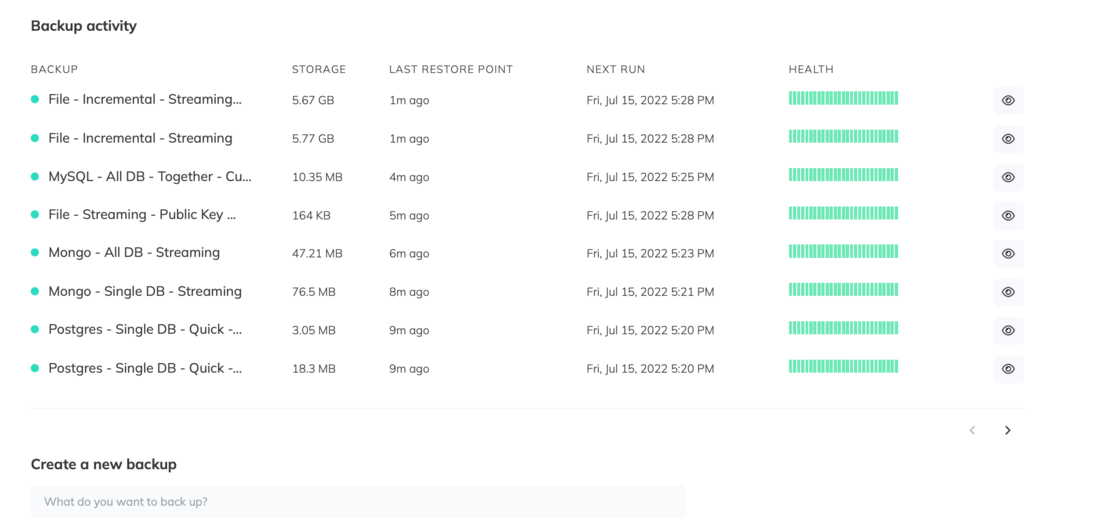Go to previous page of backup activity
Screen dimensions: 1120x523
click(972, 430)
